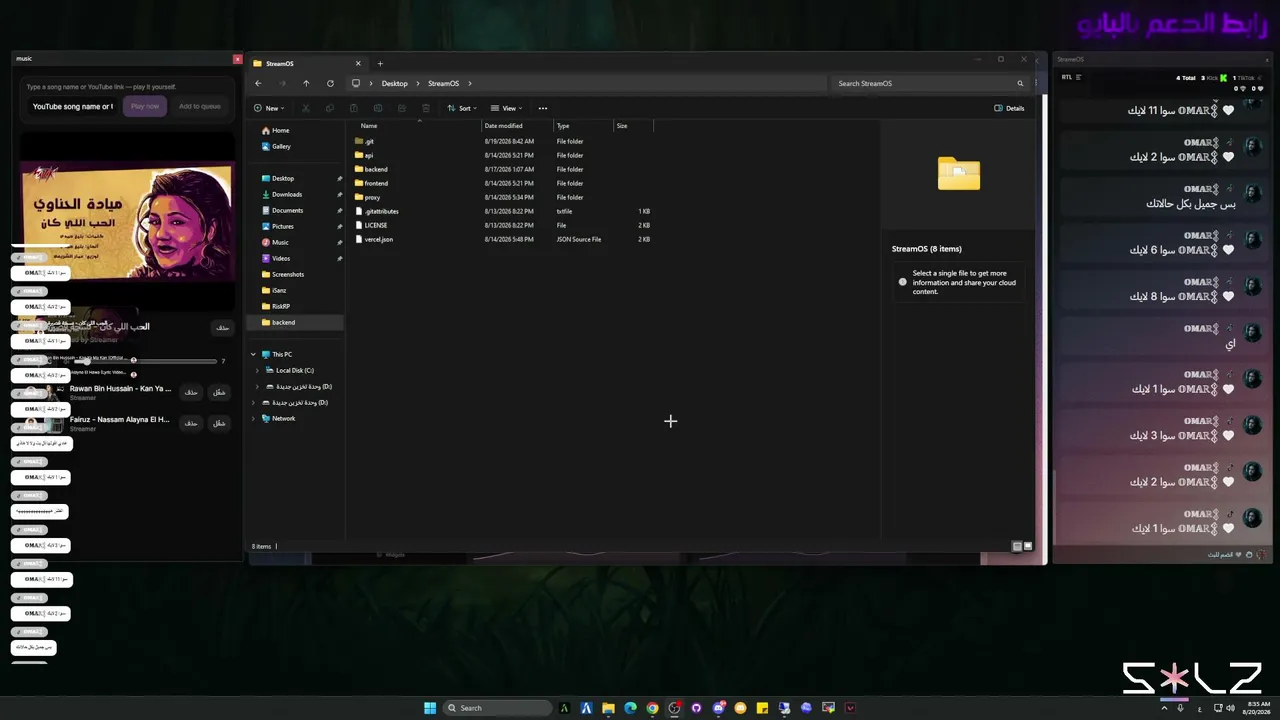
Task: Expand the Network tree node
Action: point(253,418)
